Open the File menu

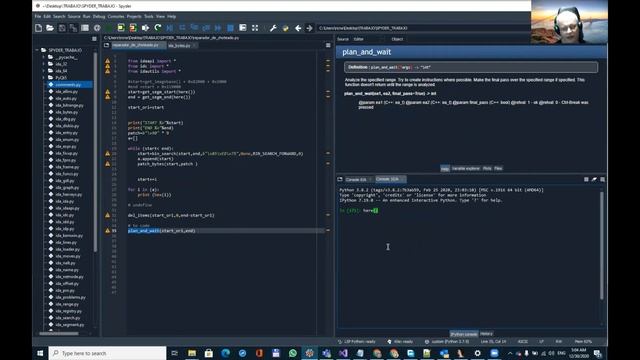click(38, 16)
